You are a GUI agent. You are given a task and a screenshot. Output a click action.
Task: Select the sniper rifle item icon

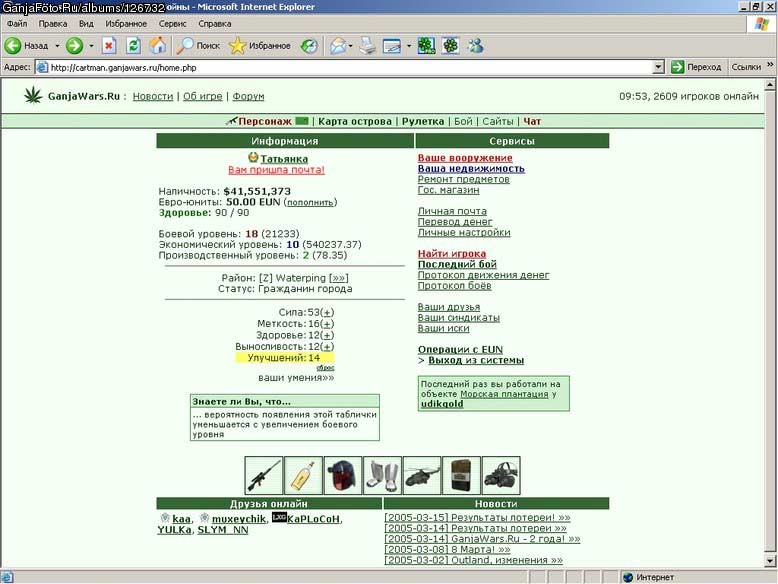coord(263,475)
